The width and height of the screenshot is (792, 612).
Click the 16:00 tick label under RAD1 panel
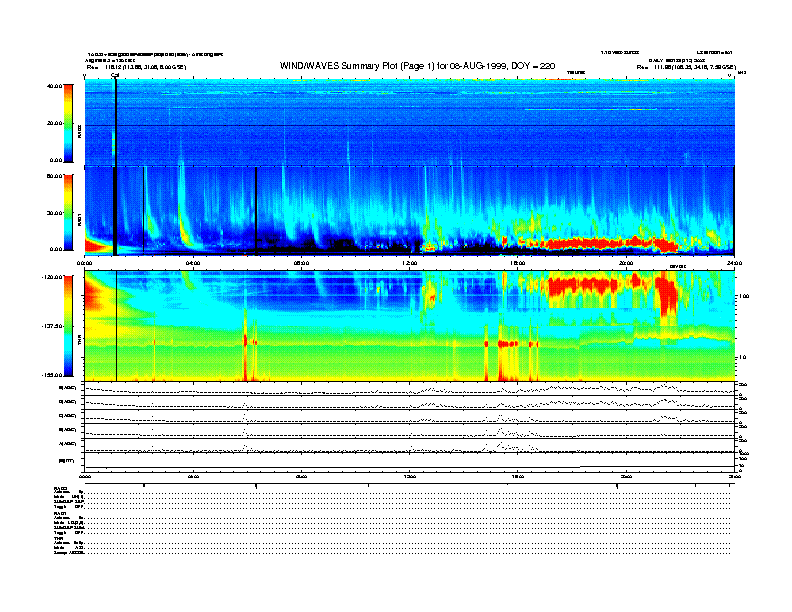(x=517, y=263)
